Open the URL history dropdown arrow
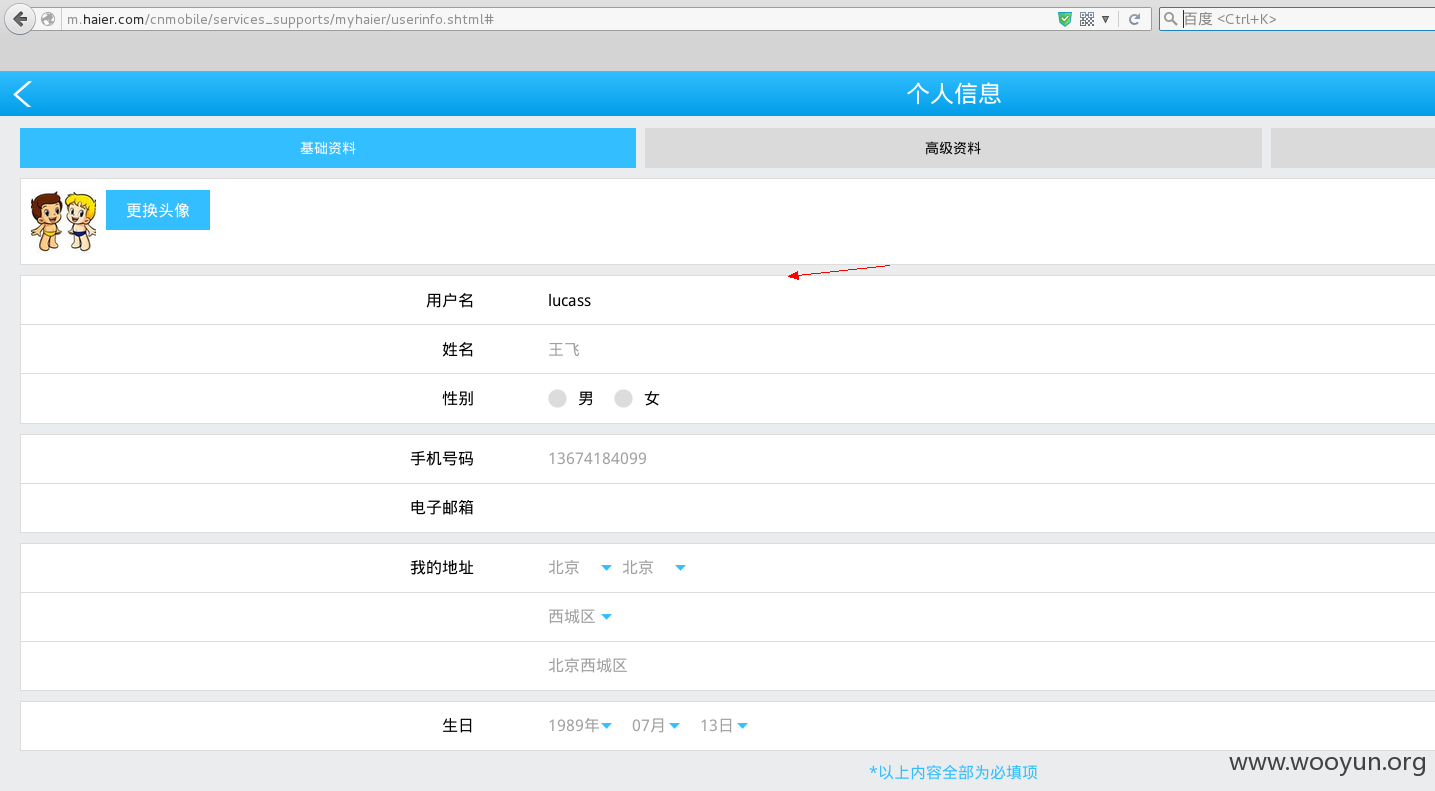This screenshot has height=791, width=1435. pos(1105,19)
